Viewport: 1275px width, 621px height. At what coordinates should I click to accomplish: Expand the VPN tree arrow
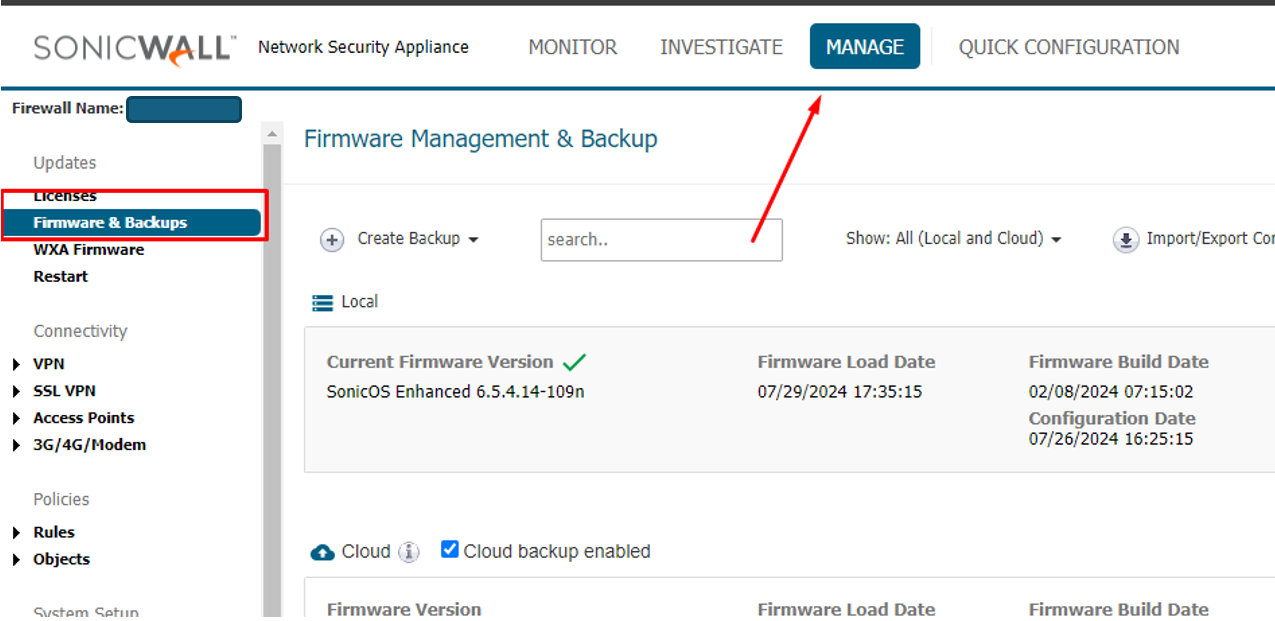tap(16, 365)
